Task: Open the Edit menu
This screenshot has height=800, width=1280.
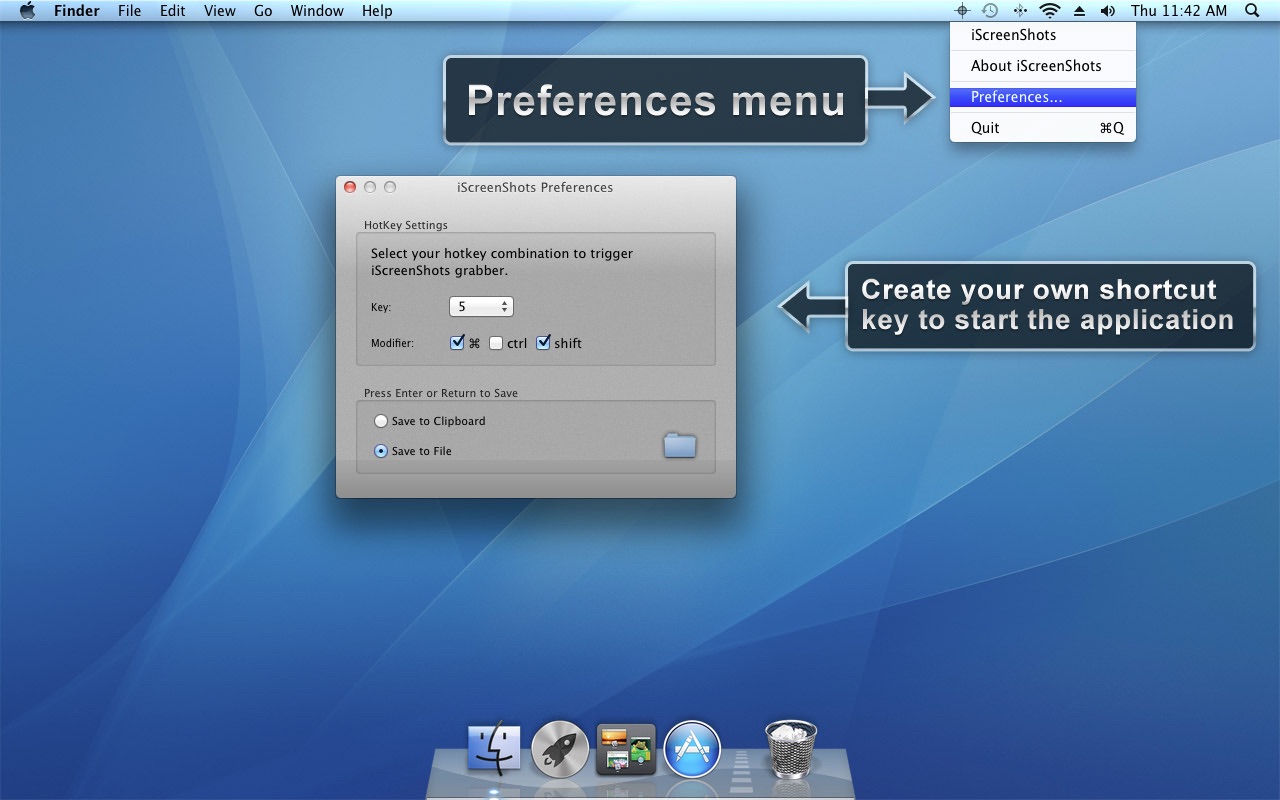Action: [173, 11]
